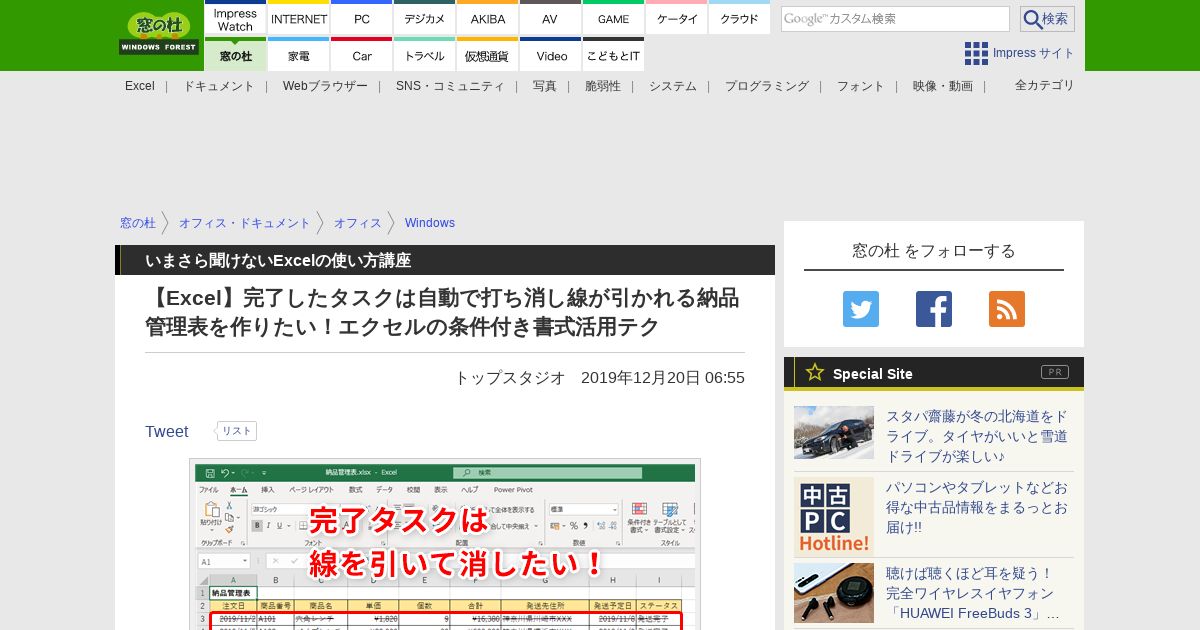Click 窓の杜 breadcrumb link
This screenshot has width=1200, height=630.
(x=138, y=223)
